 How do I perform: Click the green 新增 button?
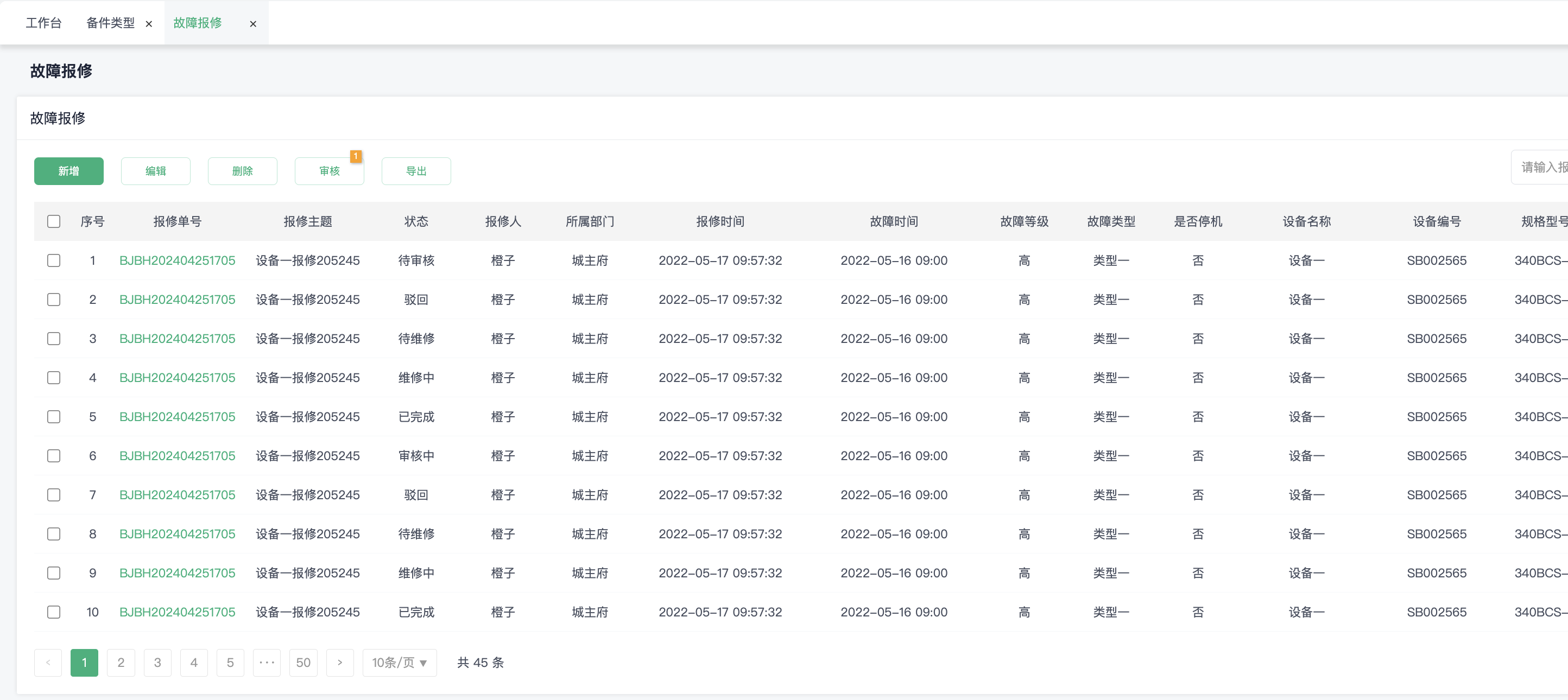[x=69, y=171]
